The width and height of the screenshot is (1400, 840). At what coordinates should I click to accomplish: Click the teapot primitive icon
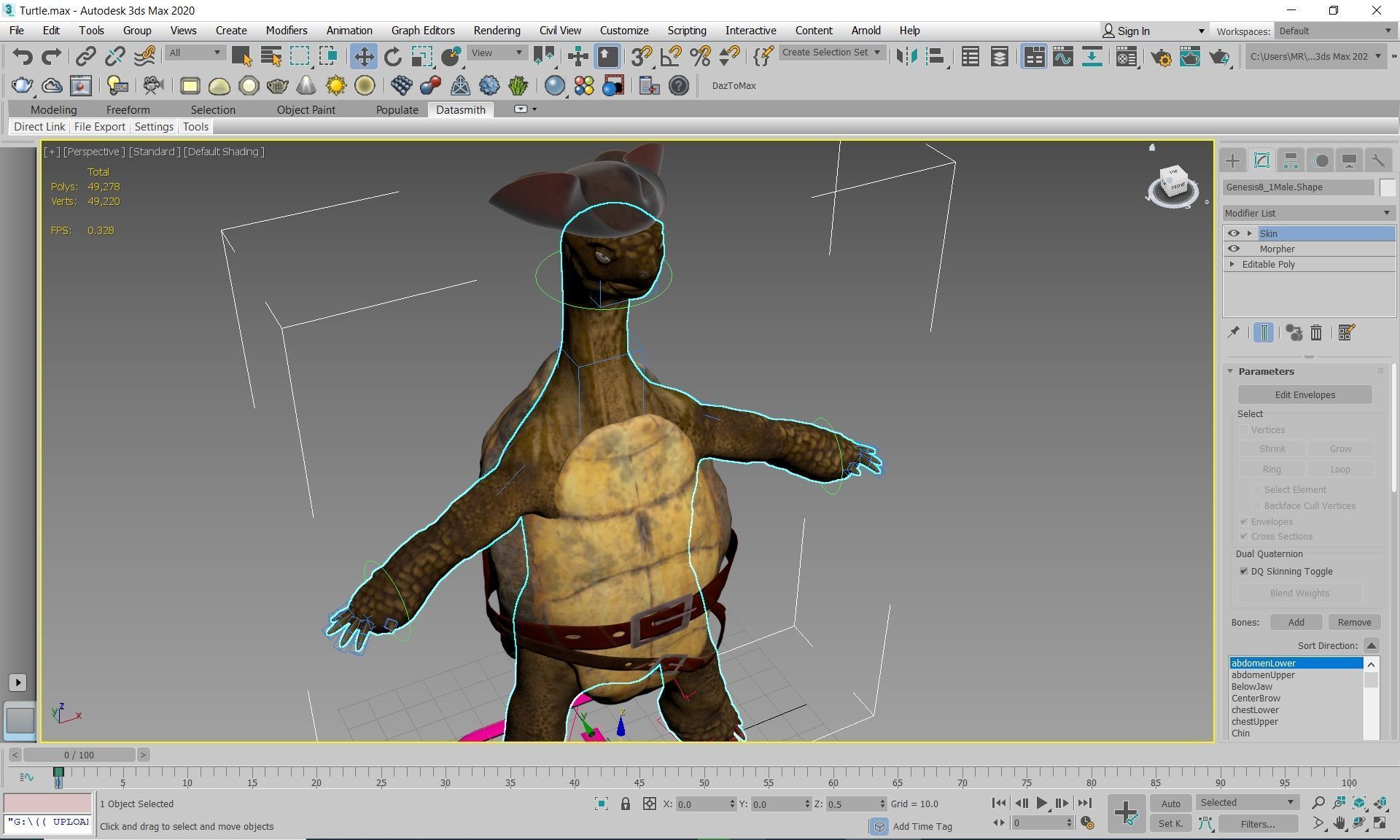point(277,85)
